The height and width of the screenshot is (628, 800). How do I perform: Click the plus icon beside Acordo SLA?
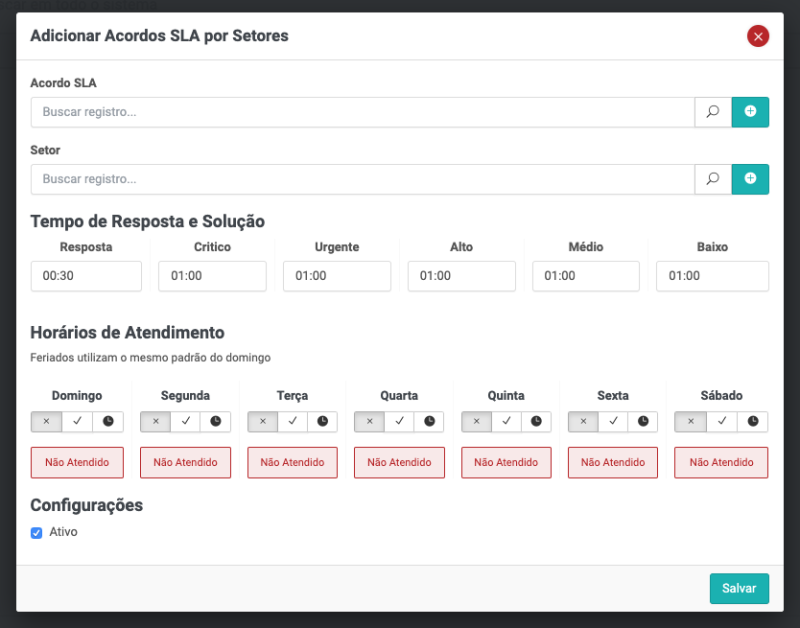pos(750,112)
